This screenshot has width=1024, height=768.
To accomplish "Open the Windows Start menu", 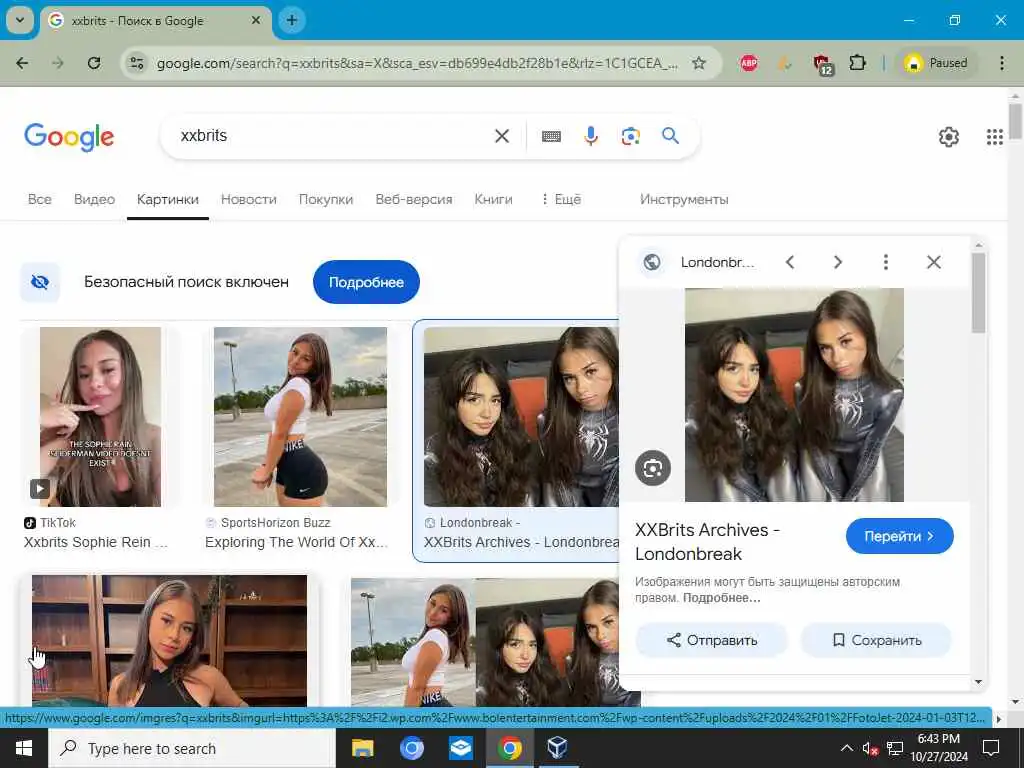I will (x=24, y=748).
